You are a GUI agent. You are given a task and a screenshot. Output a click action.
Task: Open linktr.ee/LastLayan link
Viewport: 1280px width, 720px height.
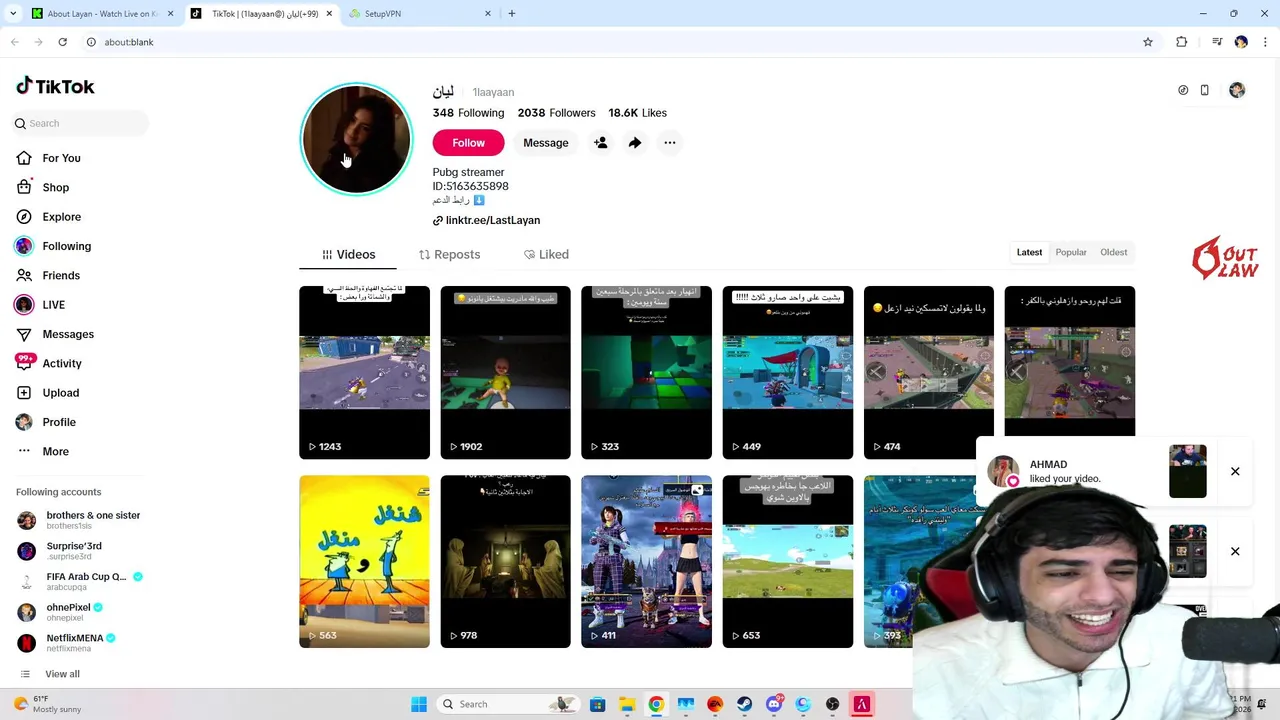pyautogui.click(x=486, y=220)
